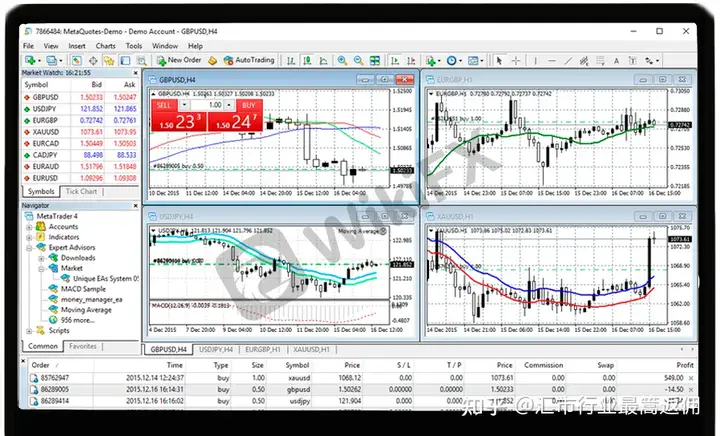Tile windows with the four-pane icon
720x436 pixels.
[x=375, y=61]
